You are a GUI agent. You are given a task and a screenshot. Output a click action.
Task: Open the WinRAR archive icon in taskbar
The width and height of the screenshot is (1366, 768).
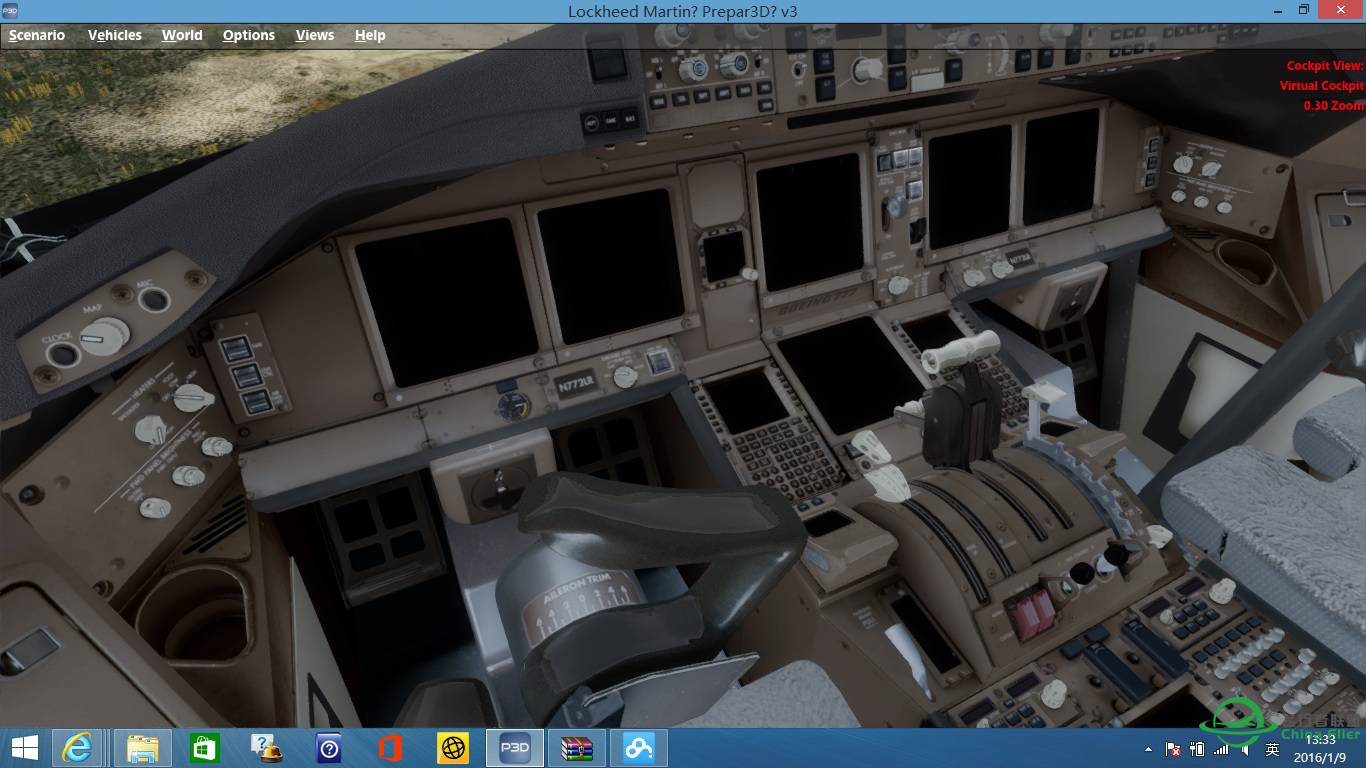pos(577,748)
